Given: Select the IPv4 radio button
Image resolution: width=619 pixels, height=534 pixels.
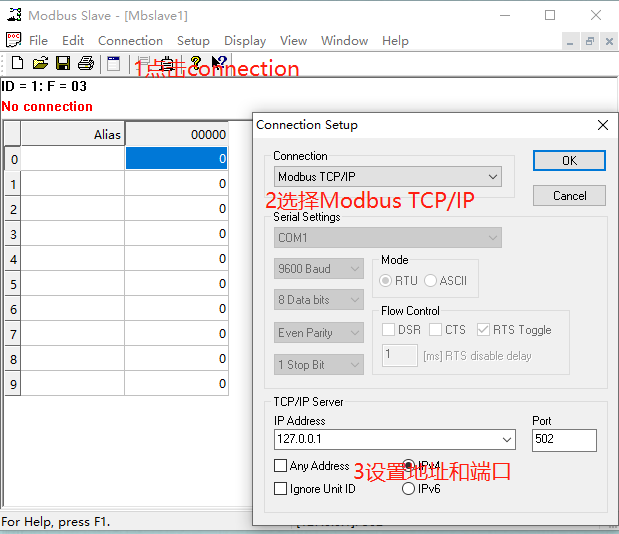Looking at the screenshot, I should [x=408, y=465].
